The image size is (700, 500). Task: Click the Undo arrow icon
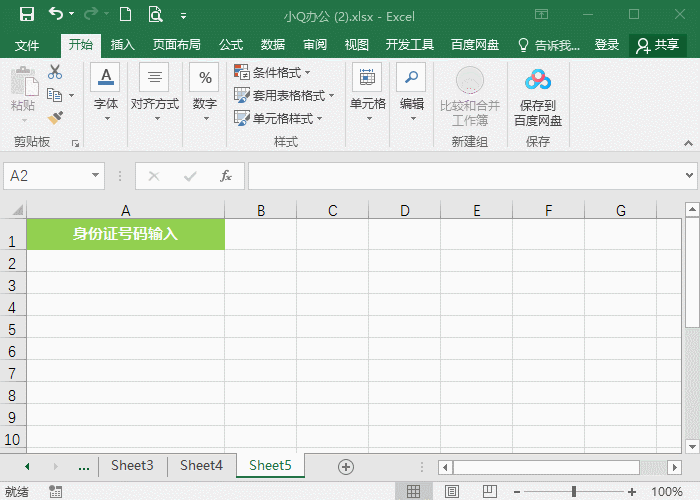(x=56, y=14)
